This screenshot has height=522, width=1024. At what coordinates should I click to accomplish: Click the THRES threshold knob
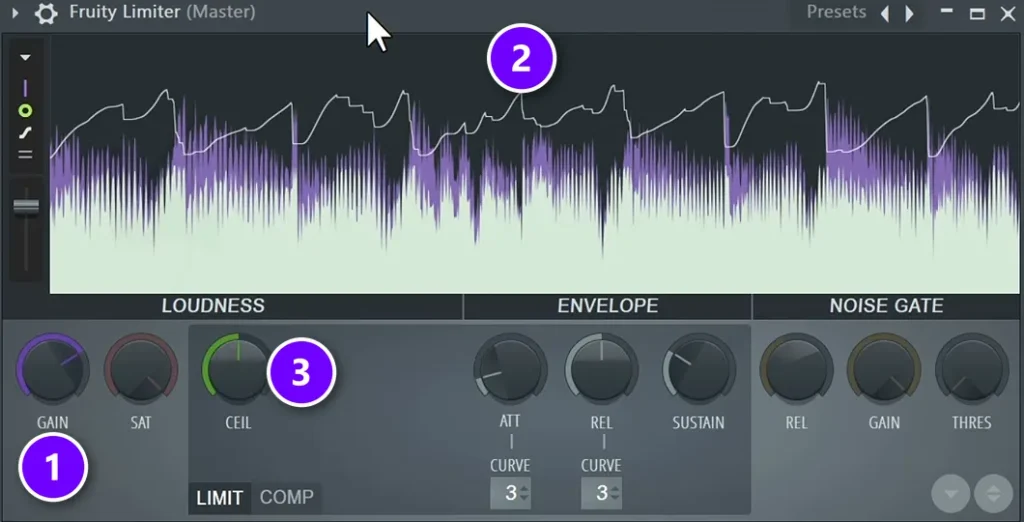[x=972, y=370]
